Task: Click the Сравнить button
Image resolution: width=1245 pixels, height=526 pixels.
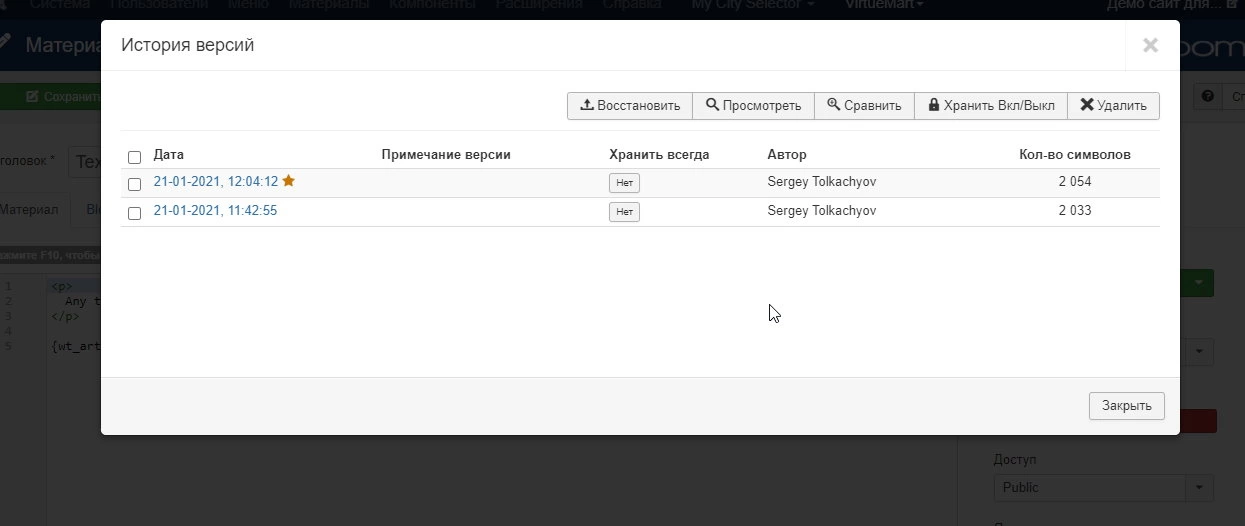Action: [x=865, y=105]
